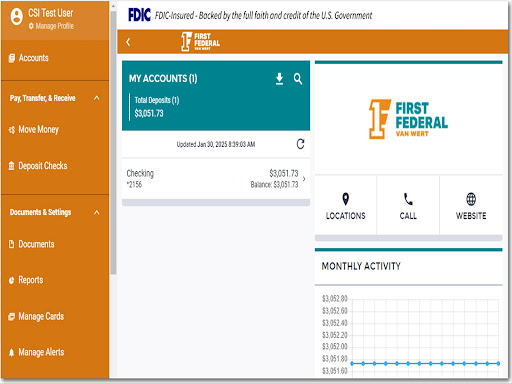Collapse the Pay, Transfer, & Receive section
Viewport: 512px width, 384px height.
click(x=97, y=98)
